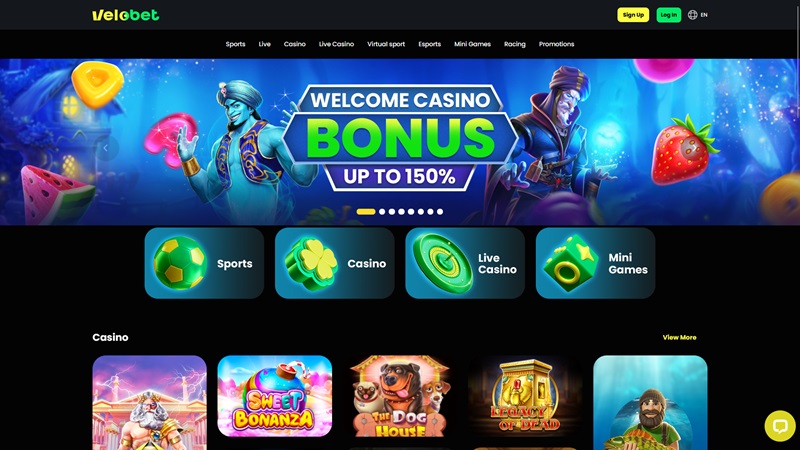Click the globe language icon
This screenshot has width=800, height=450.
coord(692,15)
